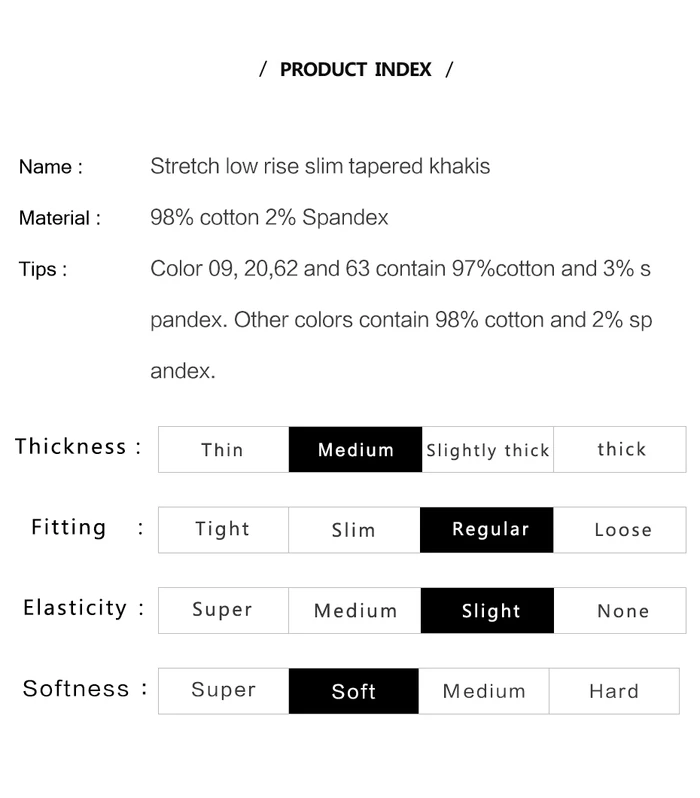The image size is (700, 798).
Task: Click the highlighted Regular fitting option
Action: coord(487,530)
